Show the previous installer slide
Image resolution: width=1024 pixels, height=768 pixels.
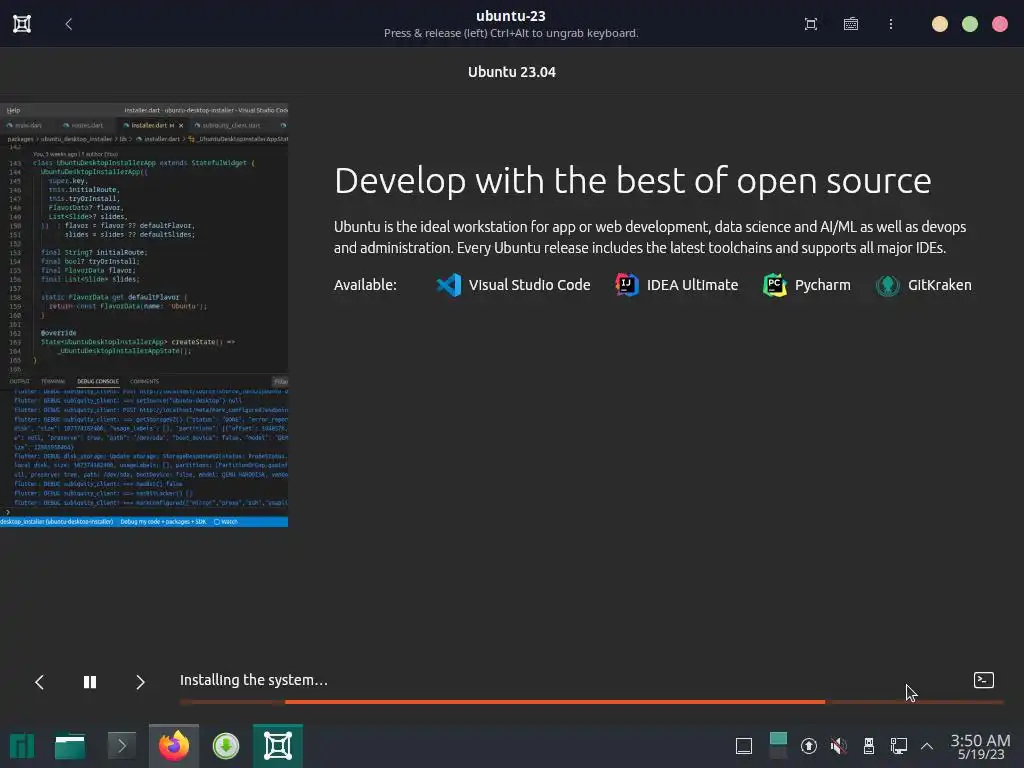(40, 682)
